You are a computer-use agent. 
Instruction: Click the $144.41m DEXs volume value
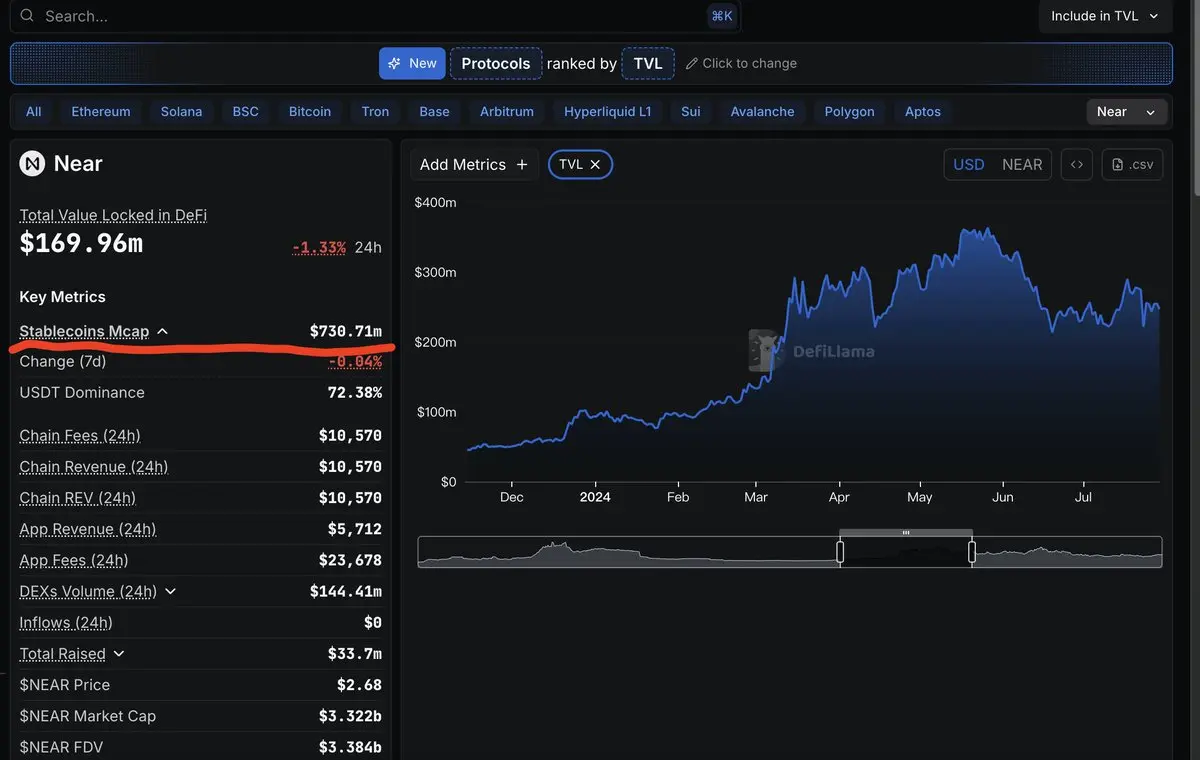pyautogui.click(x=346, y=591)
